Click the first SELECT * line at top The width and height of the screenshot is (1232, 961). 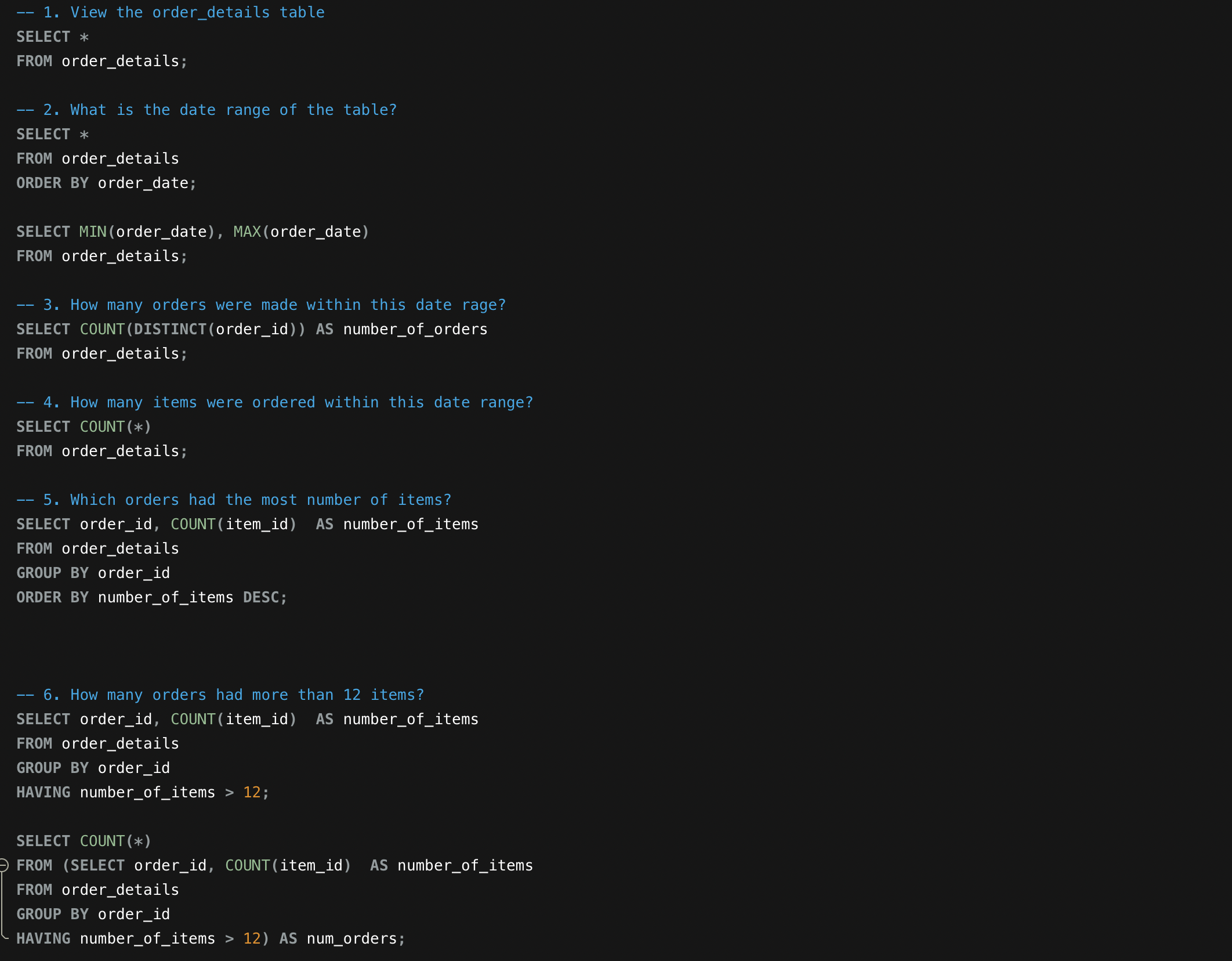pyautogui.click(x=52, y=37)
